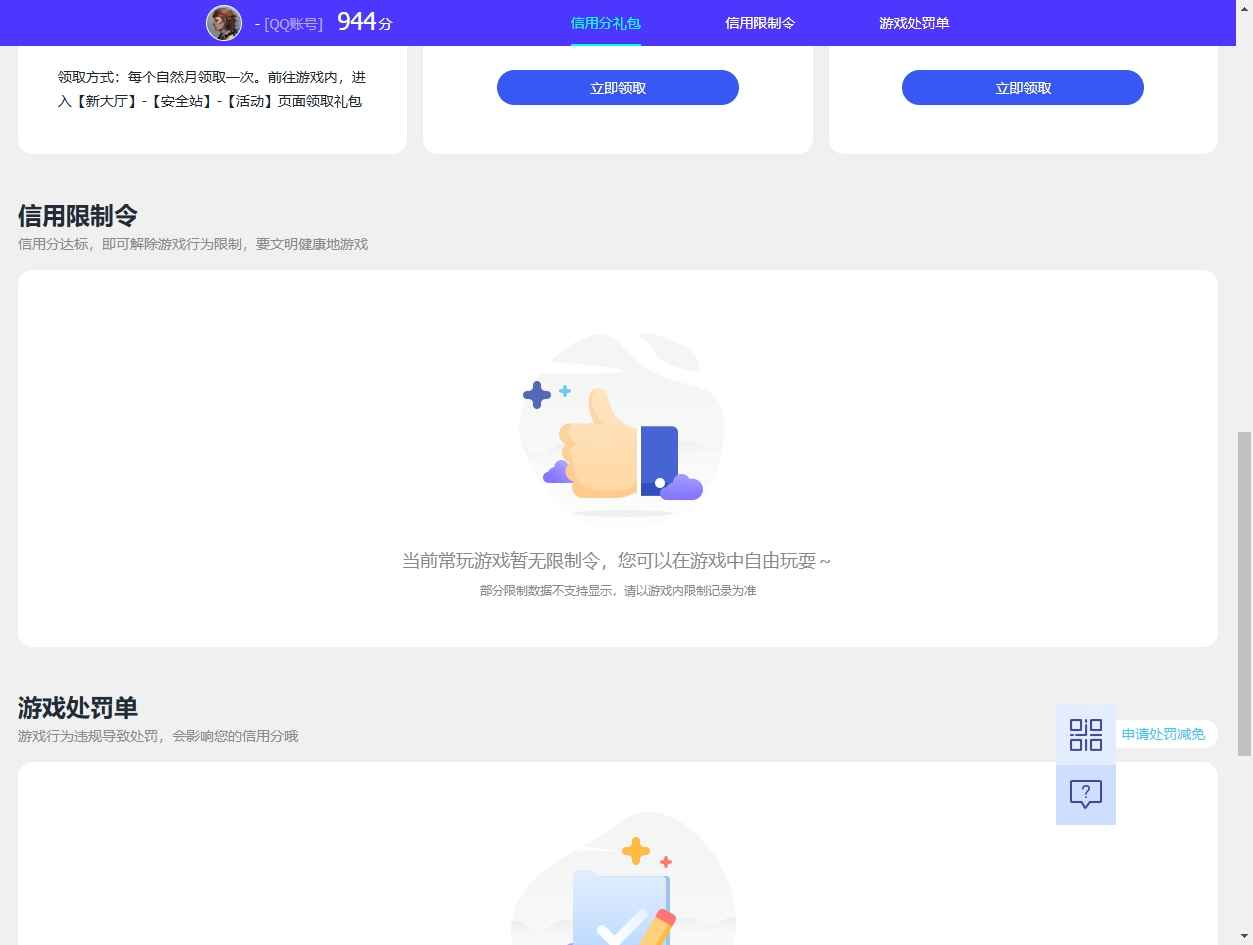
Task: Open the QR code floating icon
Action: [x=1086, y=734]
